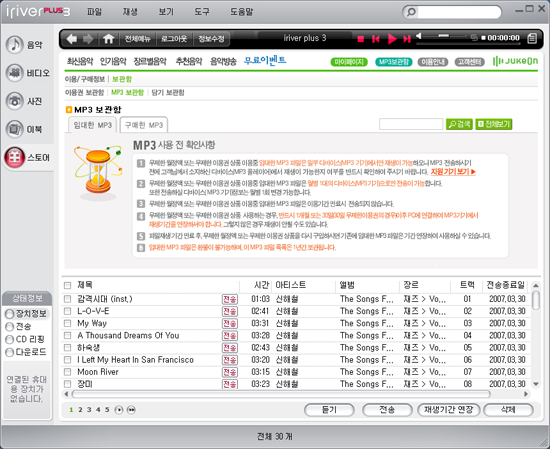Viewport: 550px width, 449px height.
Task: Click the horizontal scrollbar under the song list
Action: 281,394
